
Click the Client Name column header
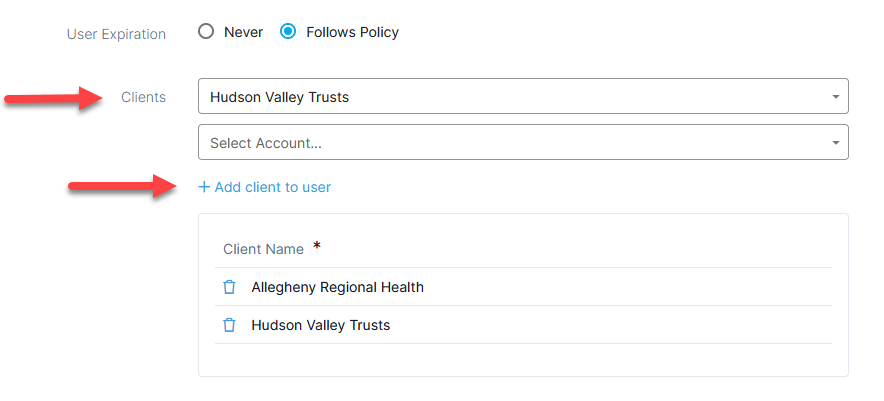pos(263,249)
